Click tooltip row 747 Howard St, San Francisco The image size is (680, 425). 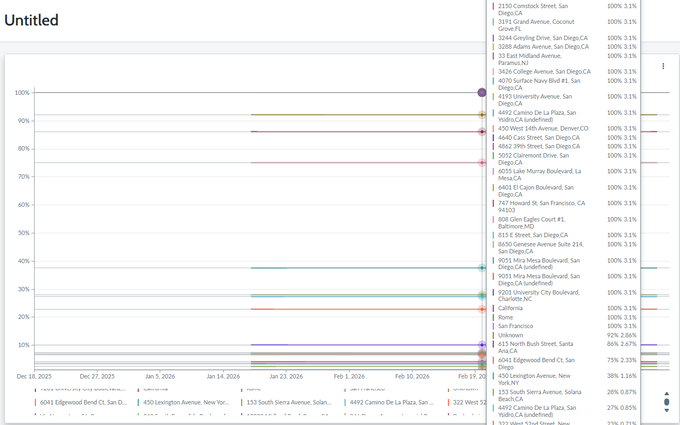[565, 206]
